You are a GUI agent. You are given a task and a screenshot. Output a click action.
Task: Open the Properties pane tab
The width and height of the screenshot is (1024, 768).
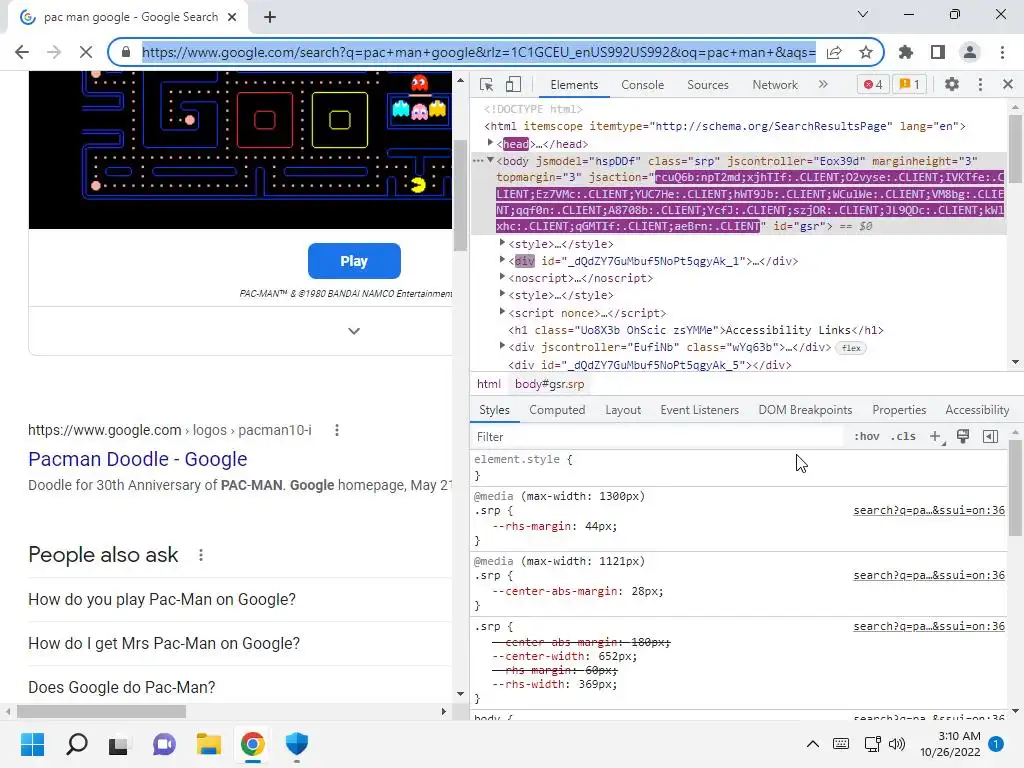click(x=899, y=410)
